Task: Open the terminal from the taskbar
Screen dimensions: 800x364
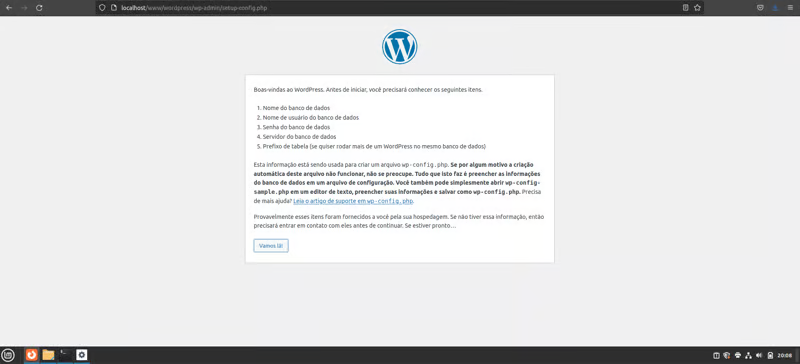Action: (65, 355)
